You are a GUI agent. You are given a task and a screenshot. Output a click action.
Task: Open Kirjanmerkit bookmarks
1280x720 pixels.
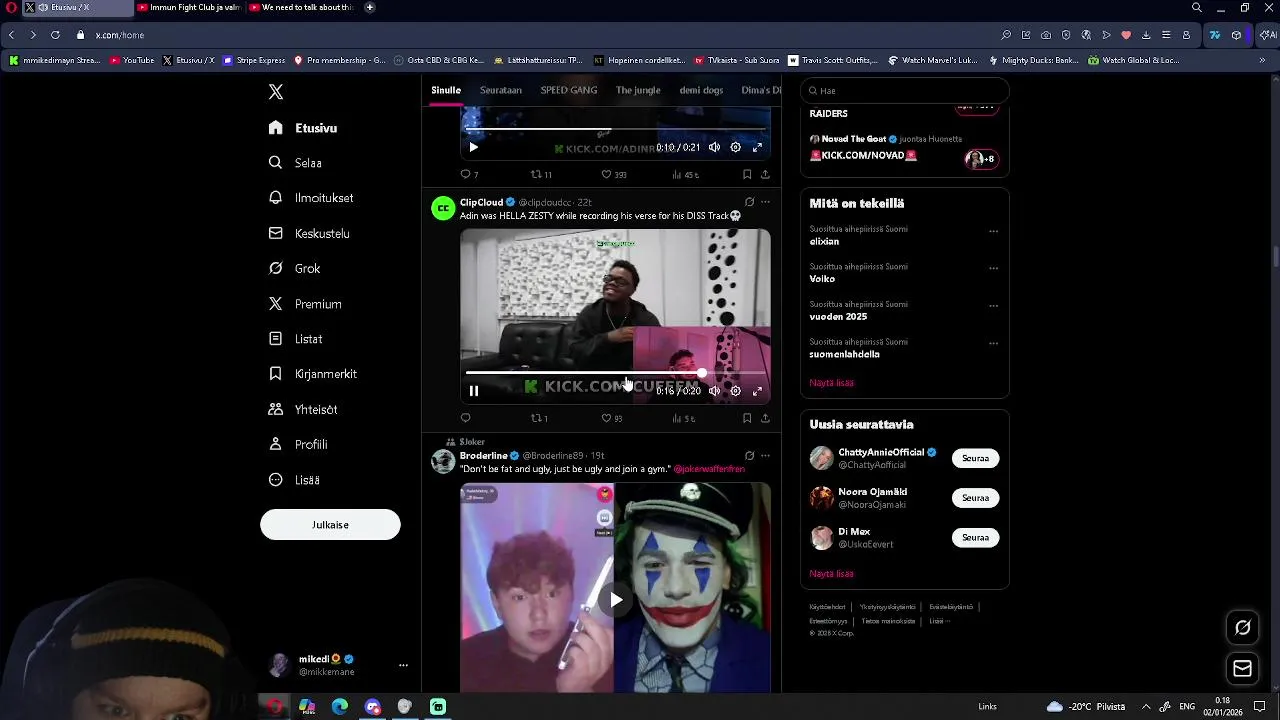coord(313,374)
